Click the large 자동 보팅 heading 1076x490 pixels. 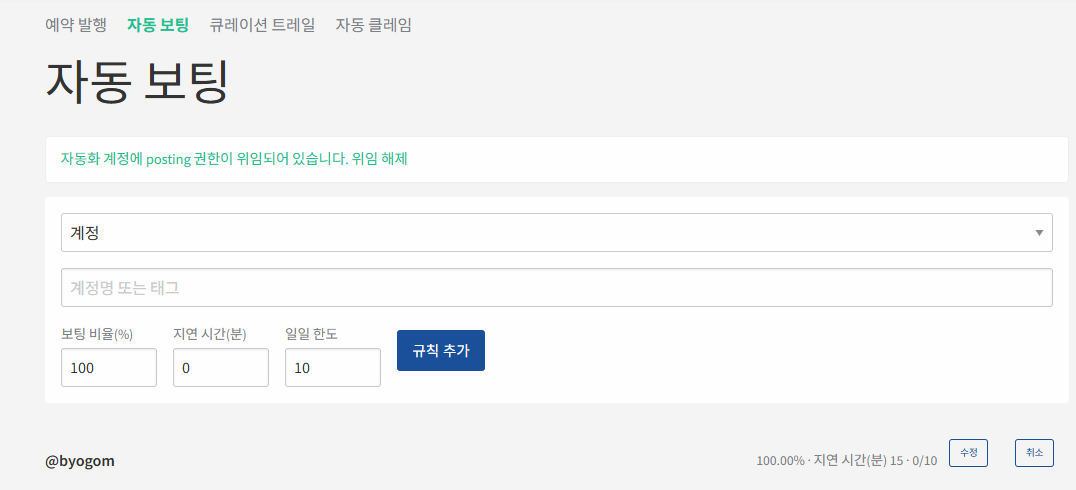point(136,82)
